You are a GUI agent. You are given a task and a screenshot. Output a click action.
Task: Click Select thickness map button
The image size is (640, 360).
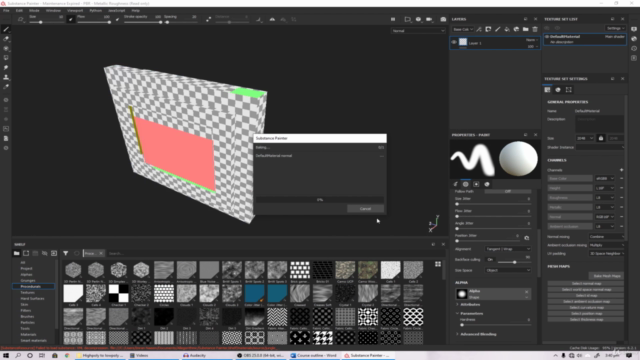[x=586, y=320]
